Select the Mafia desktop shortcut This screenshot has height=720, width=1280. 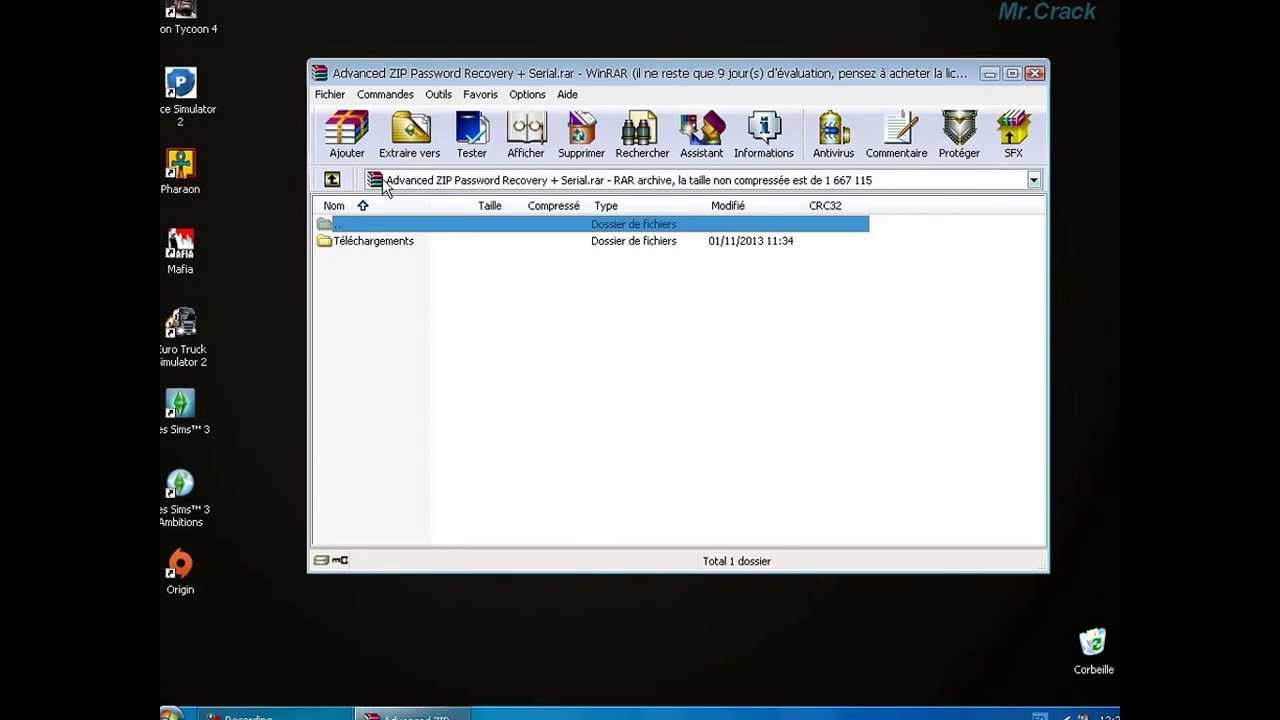(x=180, y=252)
